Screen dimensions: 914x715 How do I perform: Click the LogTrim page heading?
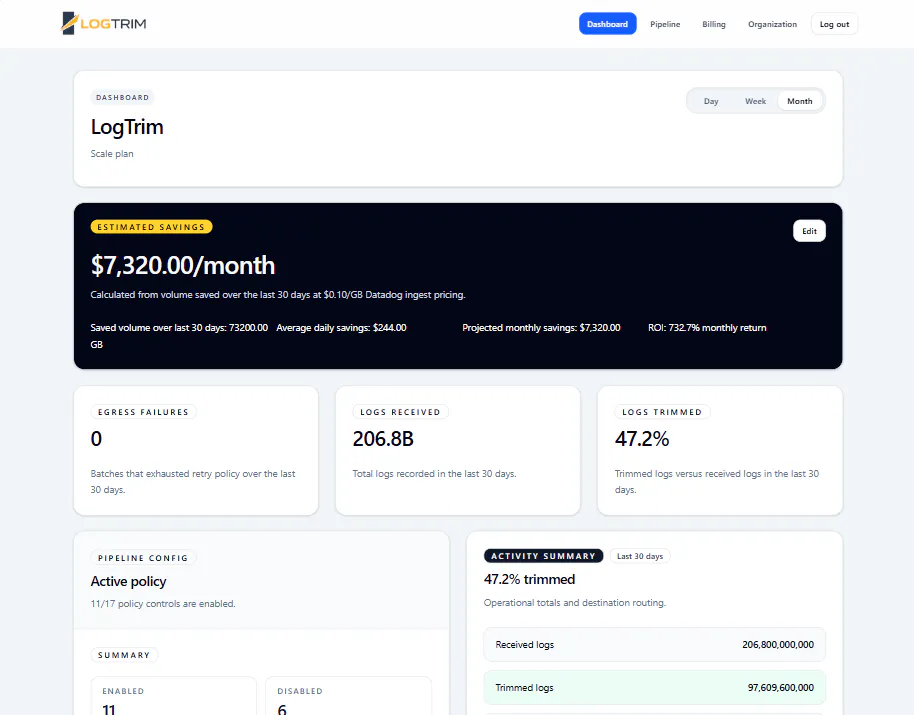pos(127,127)
